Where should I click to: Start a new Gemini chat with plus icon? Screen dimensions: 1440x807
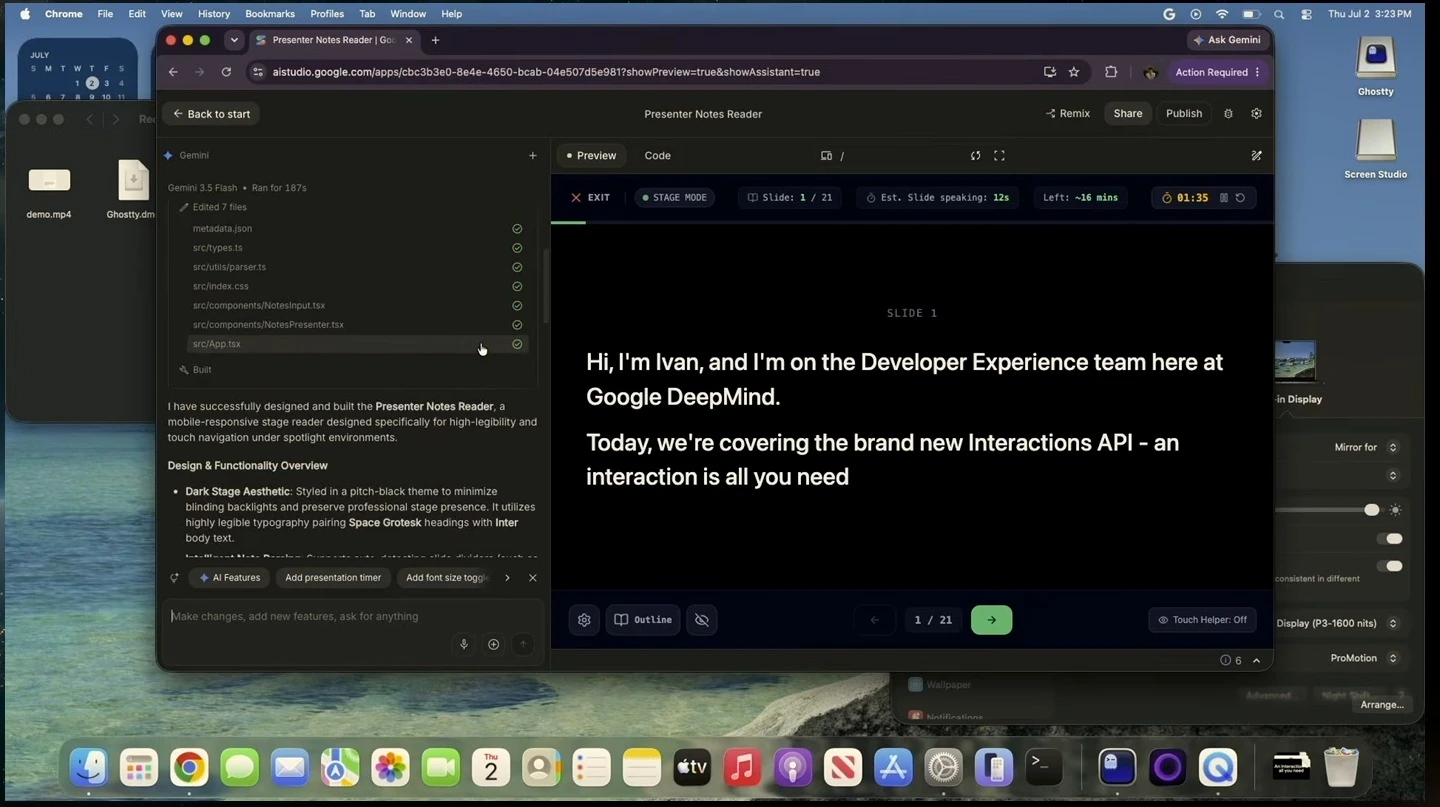click(x=533, y=156)
